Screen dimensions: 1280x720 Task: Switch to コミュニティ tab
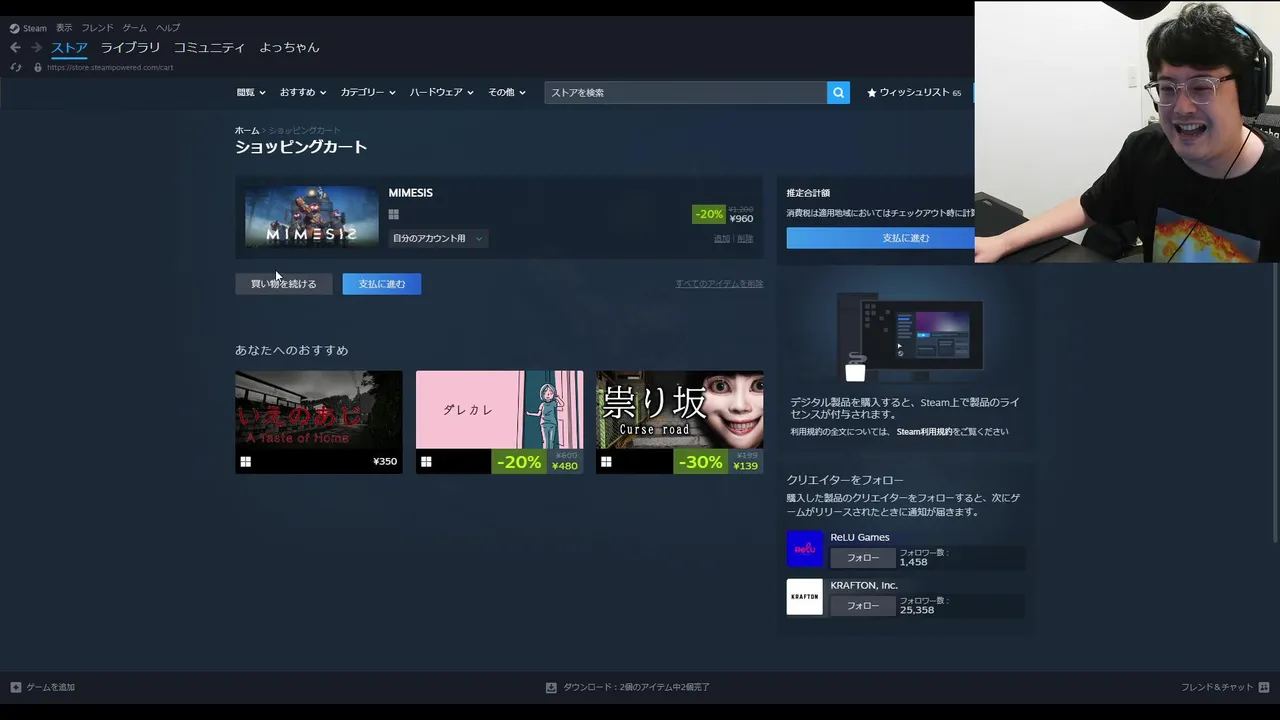click(x=209, y=47)
